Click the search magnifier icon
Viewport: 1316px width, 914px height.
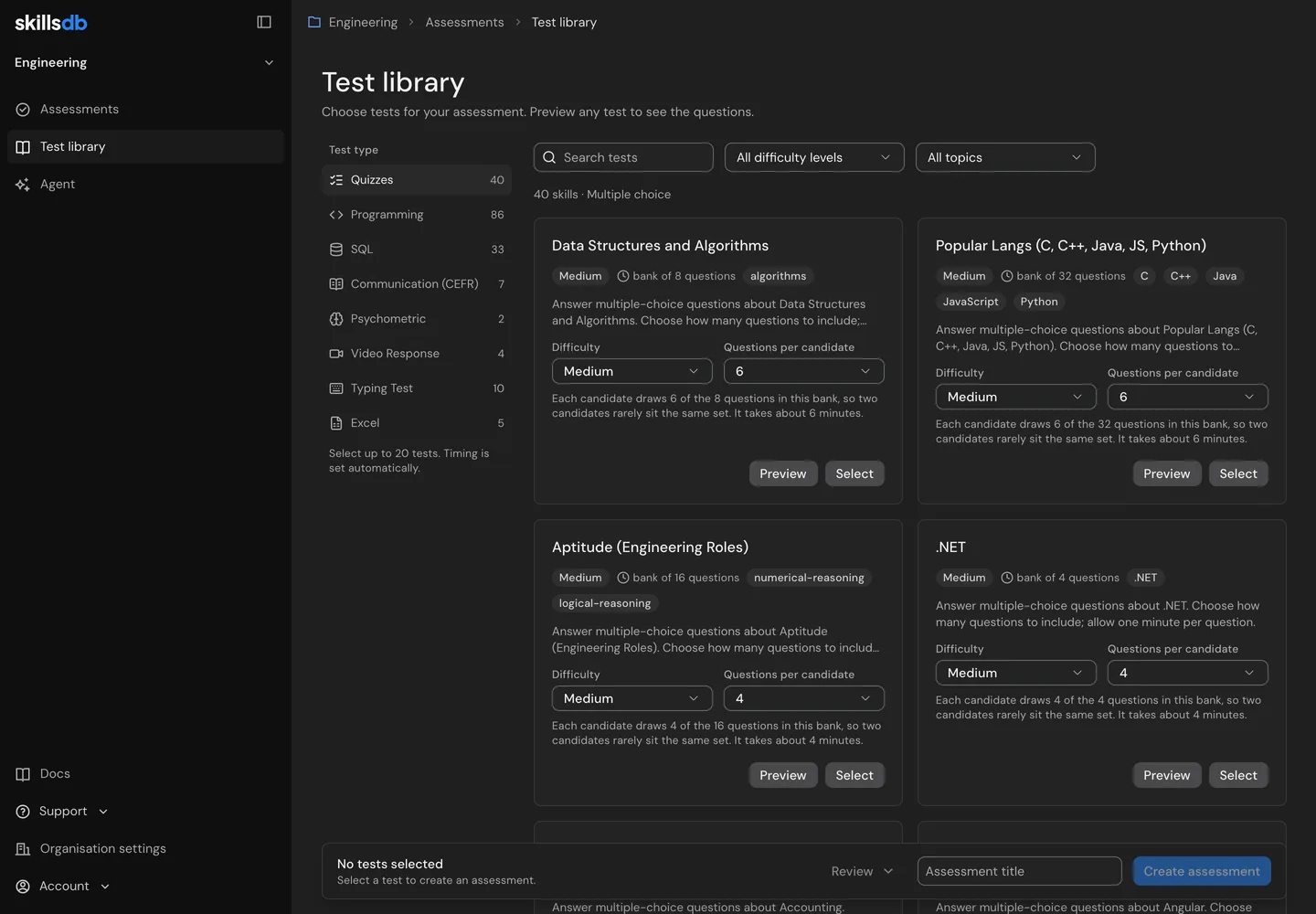coord(549,157)
